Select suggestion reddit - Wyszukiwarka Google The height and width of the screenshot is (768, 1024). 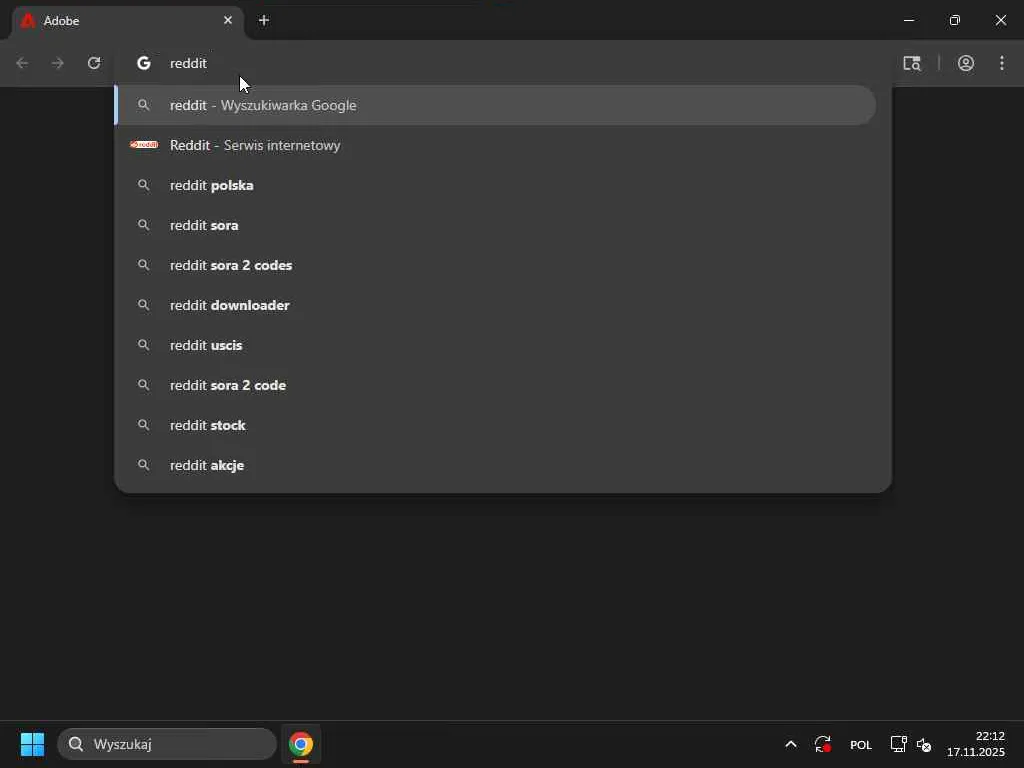pos(495,105)
